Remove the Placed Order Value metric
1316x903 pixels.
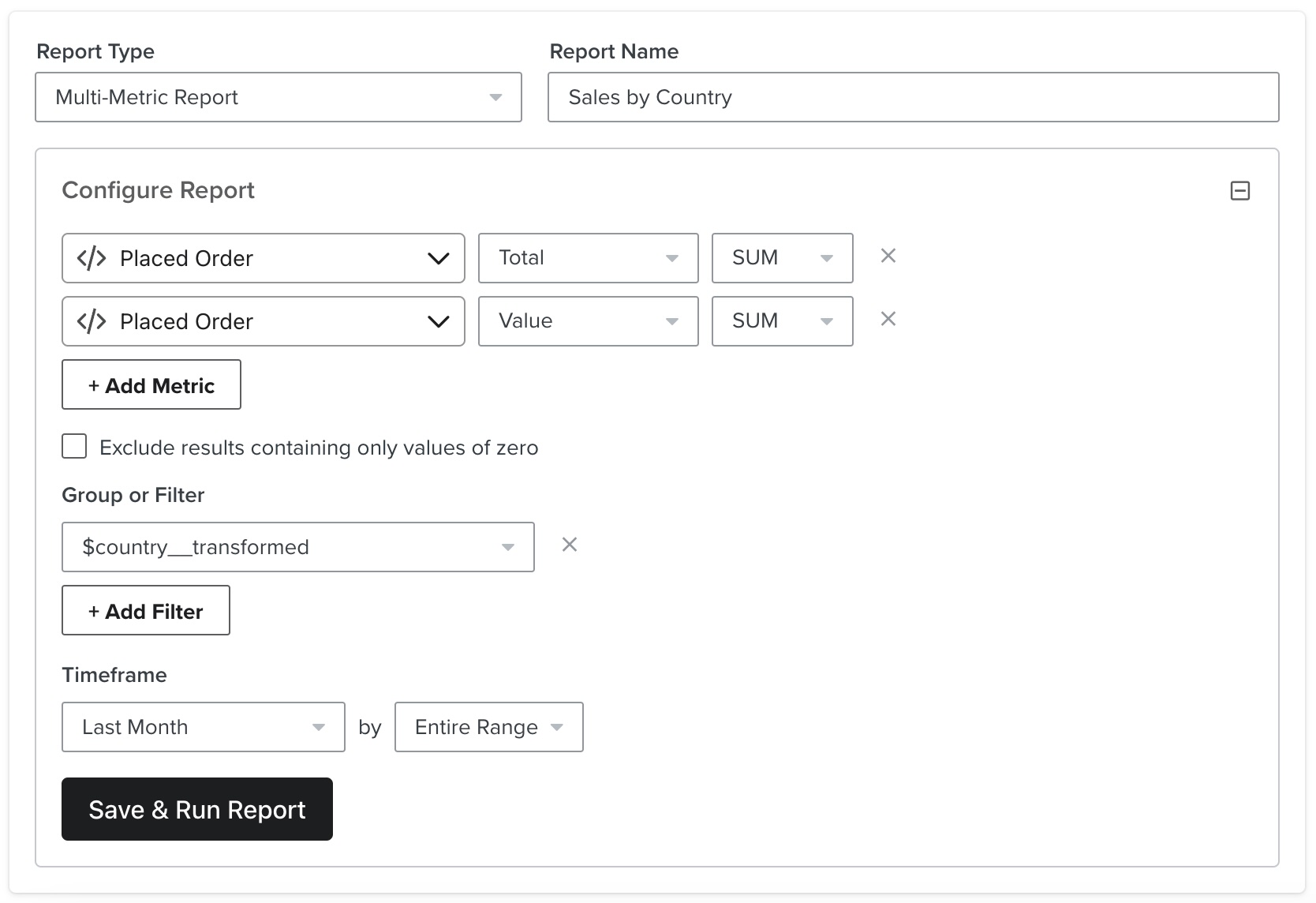[x=888, y=319]
